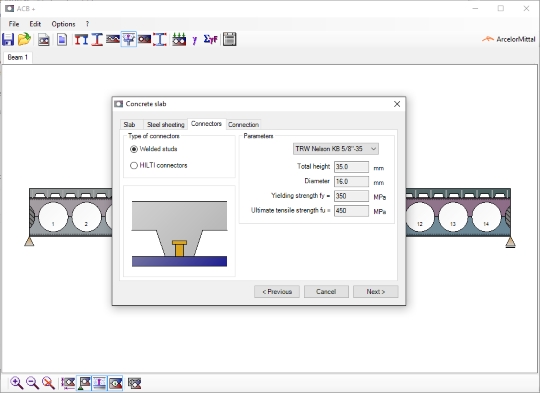540x393 pixels.
Task: Click the Total height input field
Action: coord(351,167)
